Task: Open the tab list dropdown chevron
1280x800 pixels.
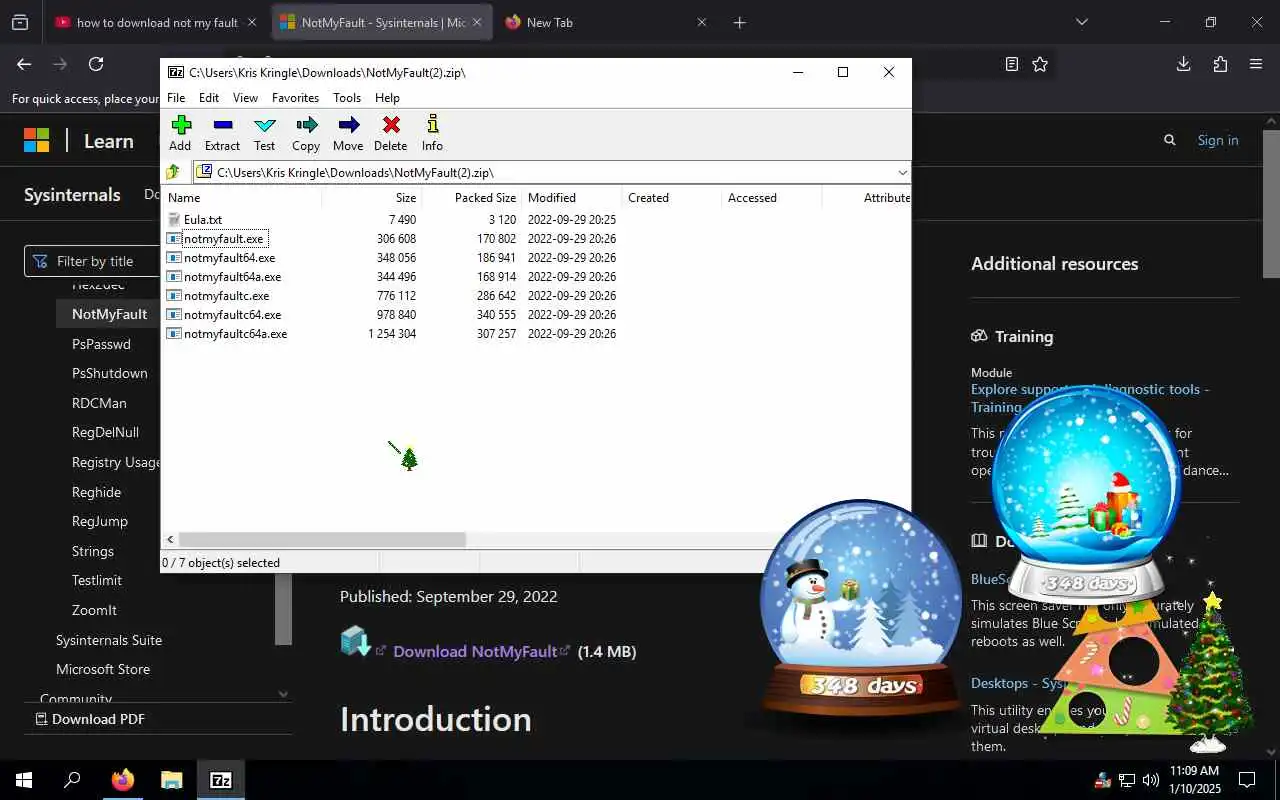Action: click(x=1082, y=22)
